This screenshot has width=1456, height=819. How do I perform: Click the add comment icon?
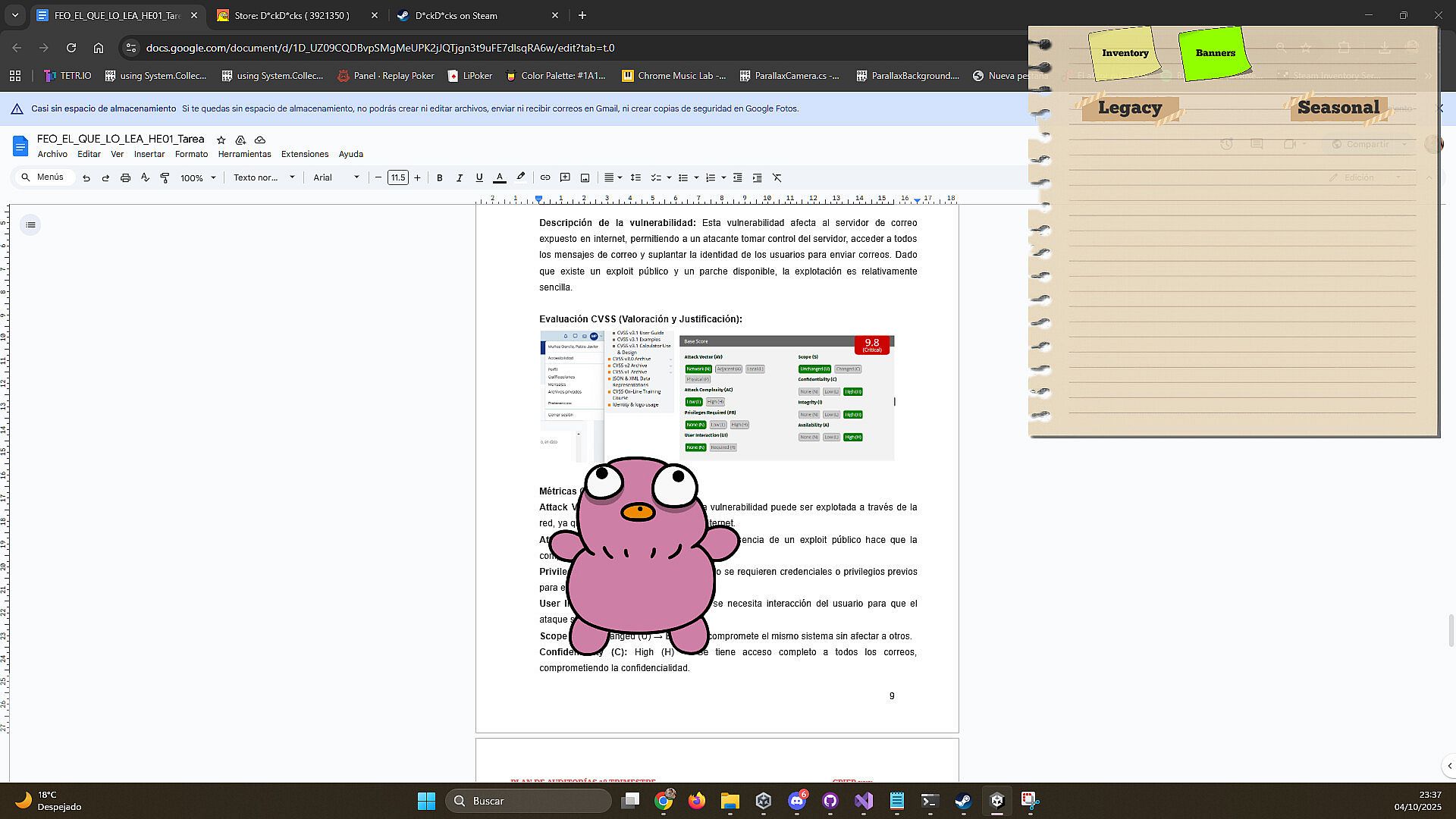(565, 177)
